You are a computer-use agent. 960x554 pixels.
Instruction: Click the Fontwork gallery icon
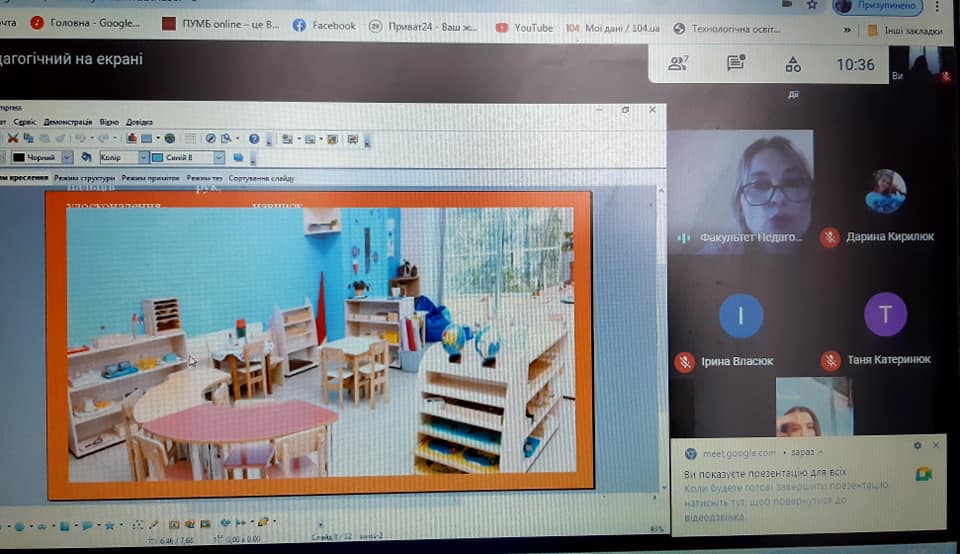174,525
